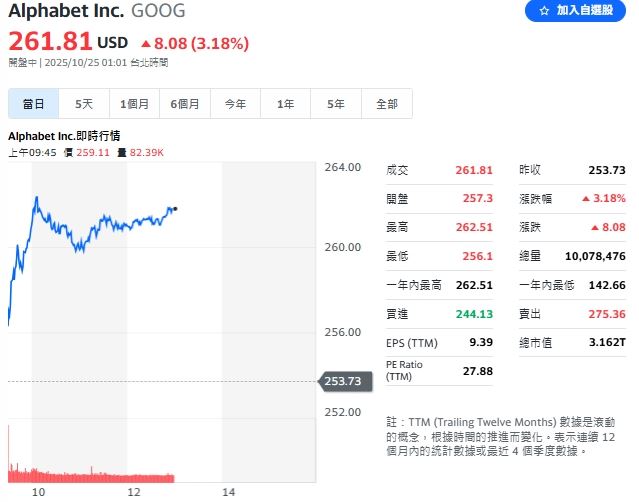Click the 總市值 3.162T value
This screenshot has width=639, height=502.
(x=607, y=343)
